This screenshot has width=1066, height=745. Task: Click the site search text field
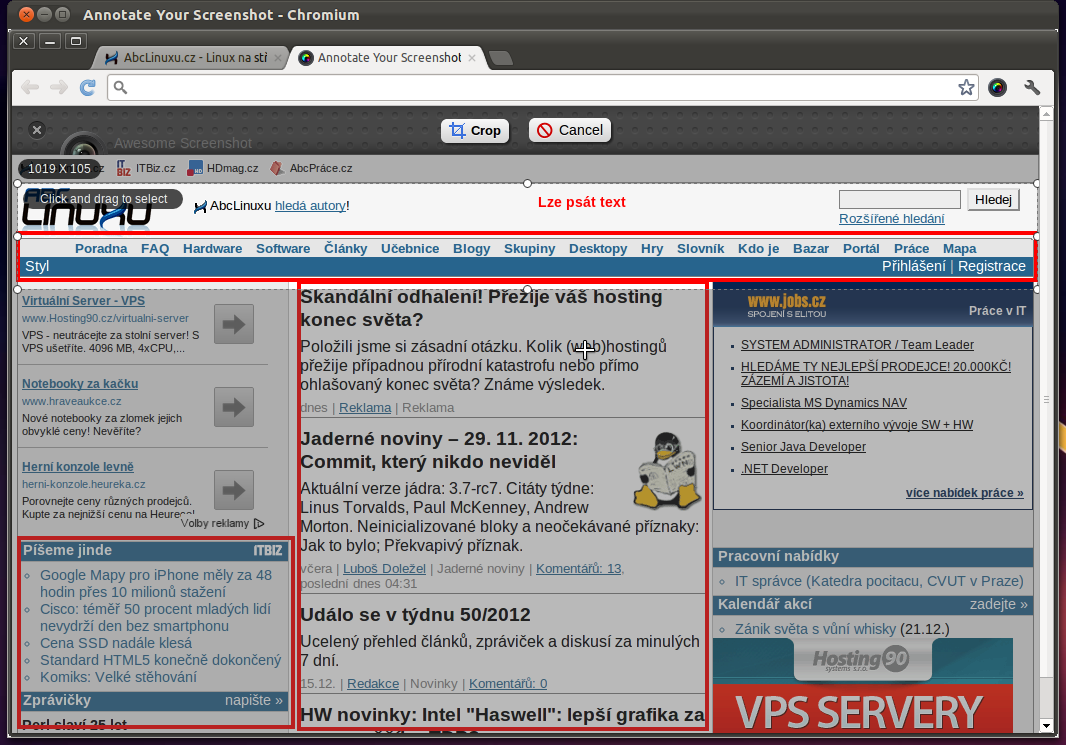click(x=899, y=199)
